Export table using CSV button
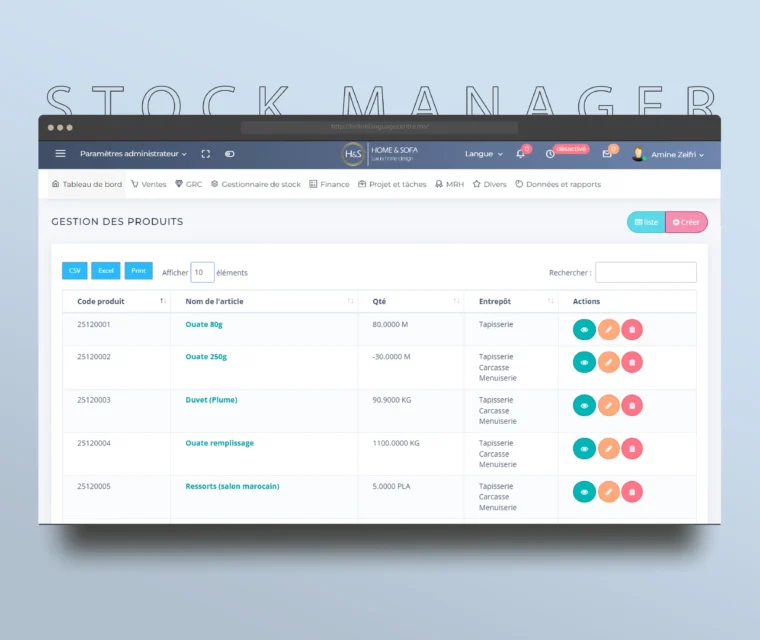The image size is (760, 640). pos(75,271)
